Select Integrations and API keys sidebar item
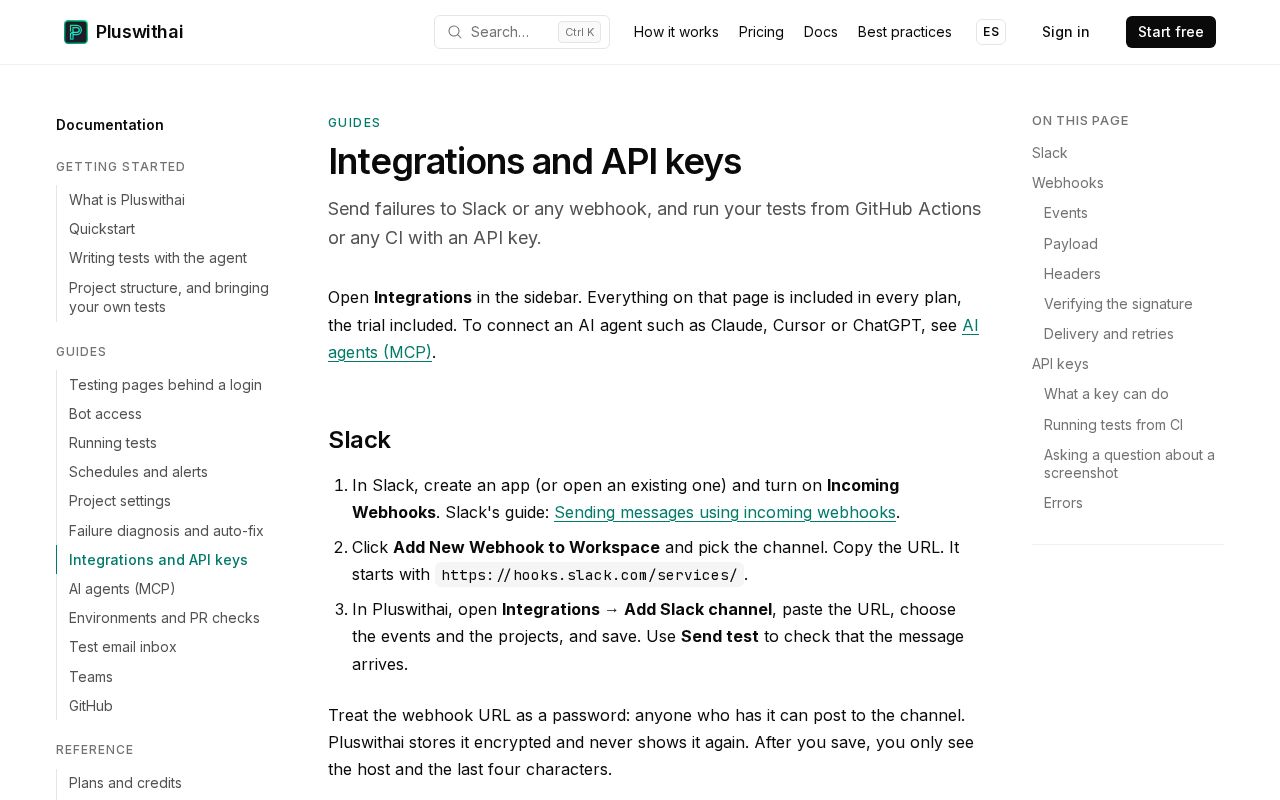Image resolution: width=1280 pixels, height=800 pixels. pyautogui.click(x=158, y=560)
